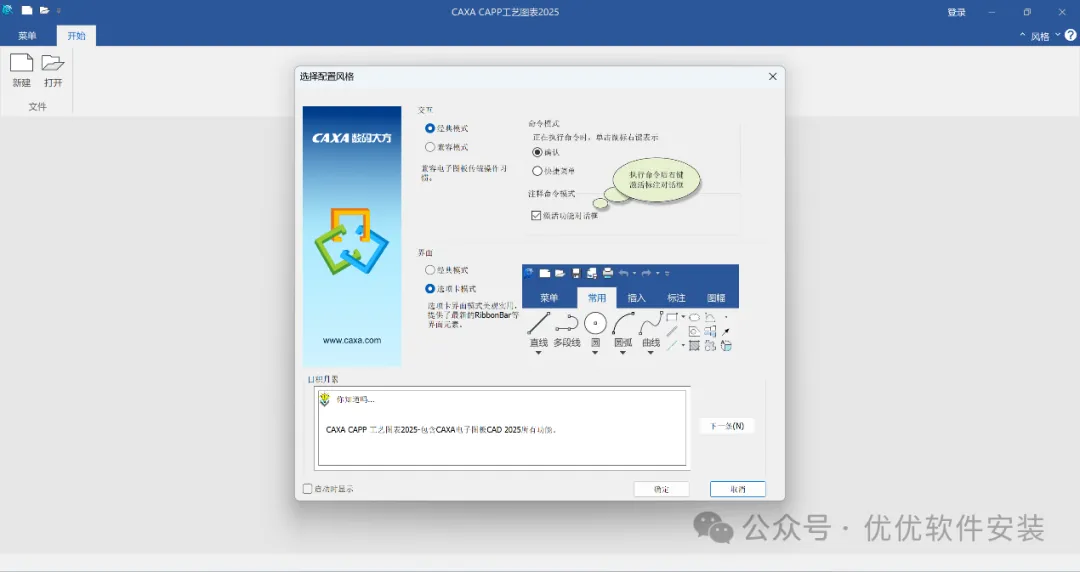Expand the quick access toolbar customize arrow
Viewport: 1080px width, 572px height.
(59, 11)
